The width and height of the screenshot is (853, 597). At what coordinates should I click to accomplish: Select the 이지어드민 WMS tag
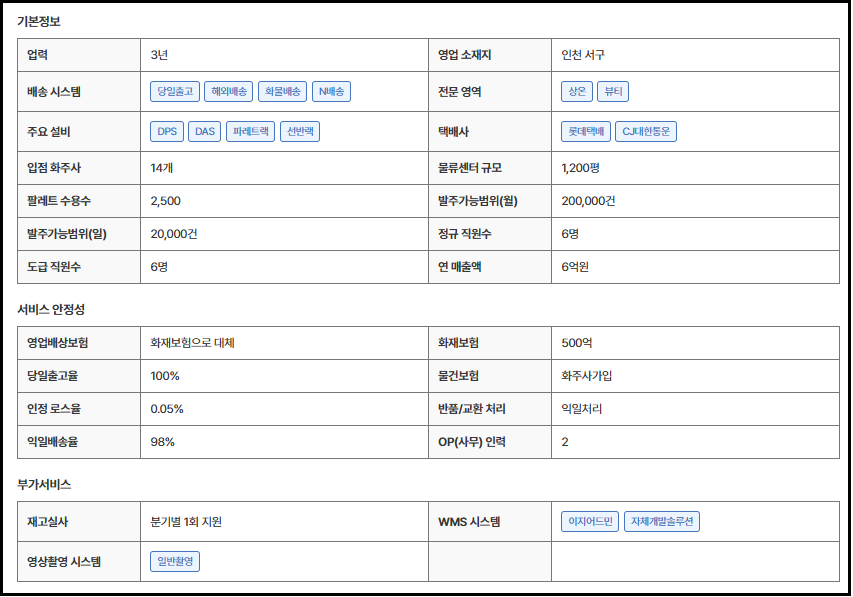pos(590,522)
